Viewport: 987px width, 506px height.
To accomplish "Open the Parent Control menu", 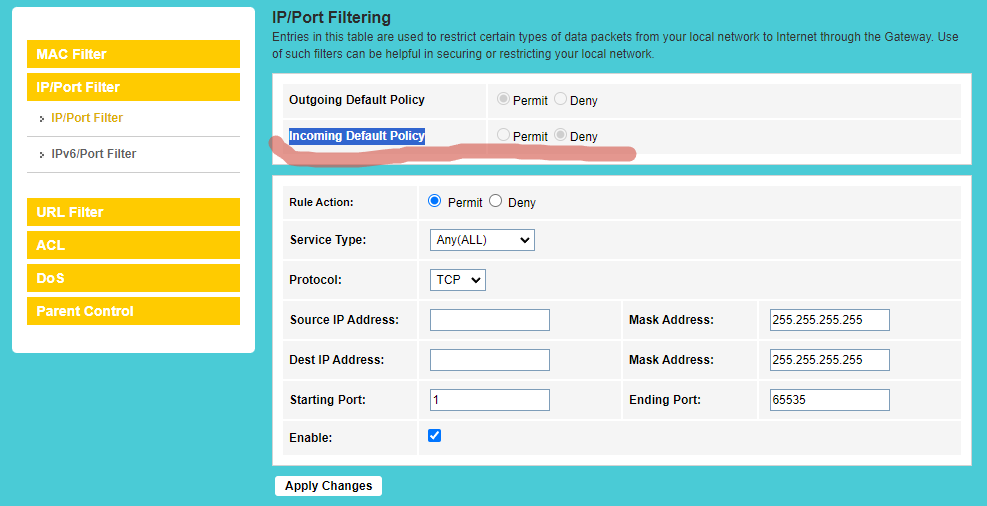I will pos(133,311).
